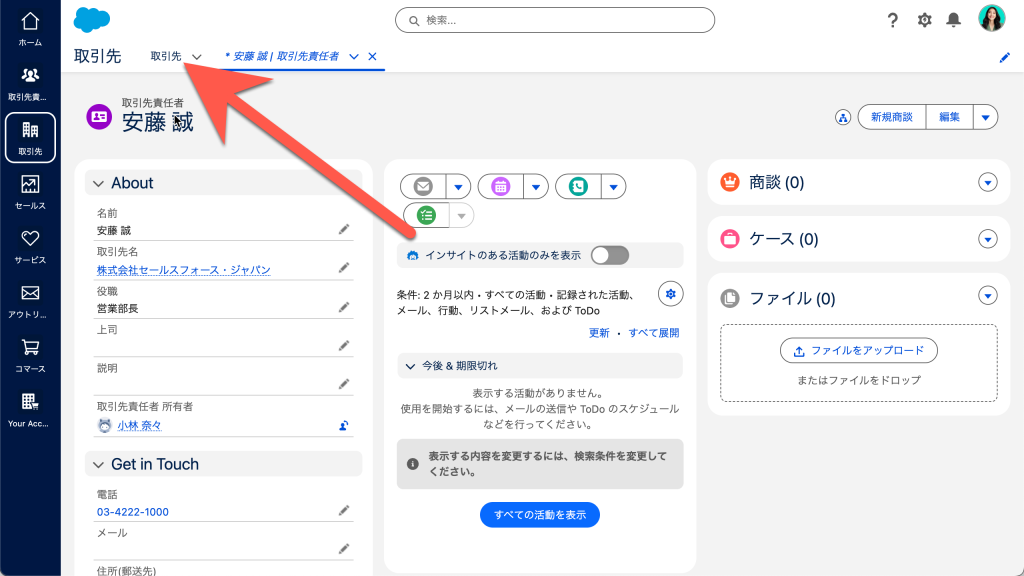1024x576 pixels.
Task: Open the call button dropdown arrow
Action: (613, 187)
